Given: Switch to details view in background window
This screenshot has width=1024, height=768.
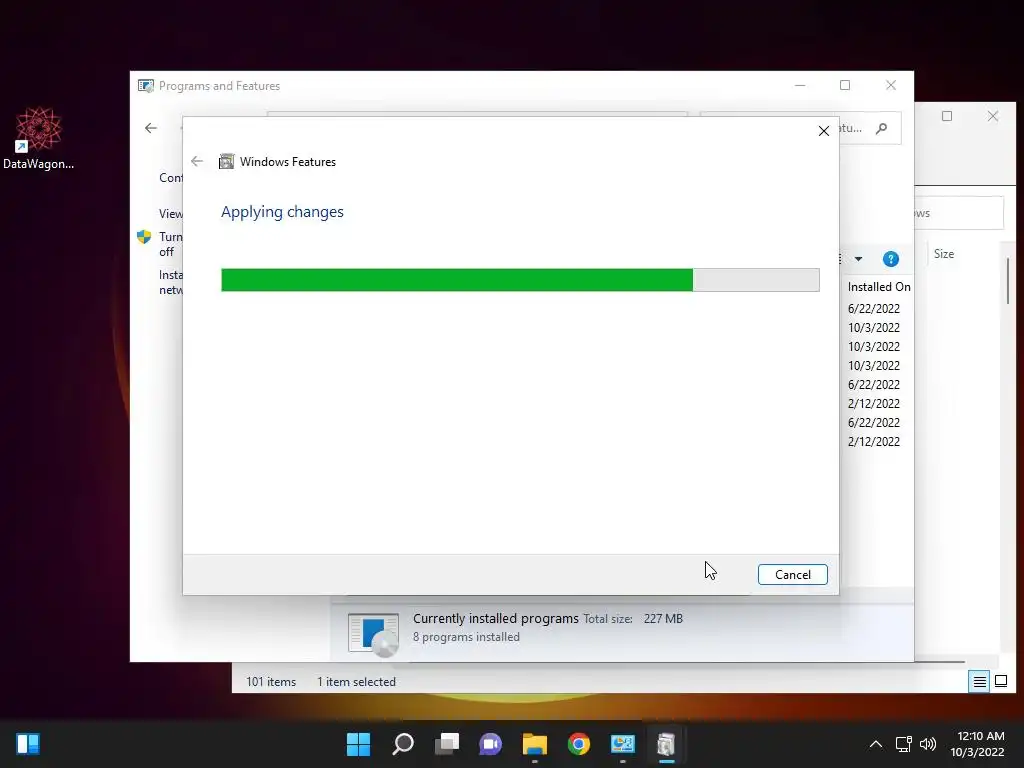Looking at the screenshot, I should click(979, 682).
